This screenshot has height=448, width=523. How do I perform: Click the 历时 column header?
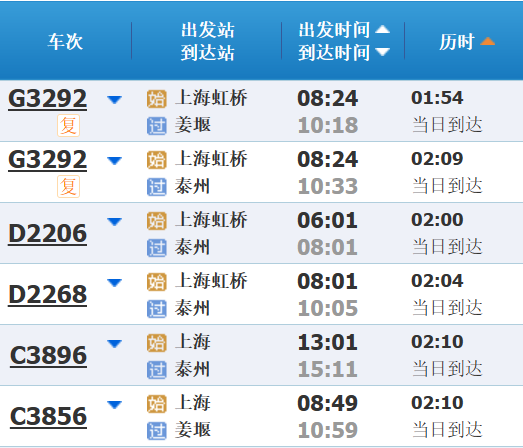[x=457, y=42]
